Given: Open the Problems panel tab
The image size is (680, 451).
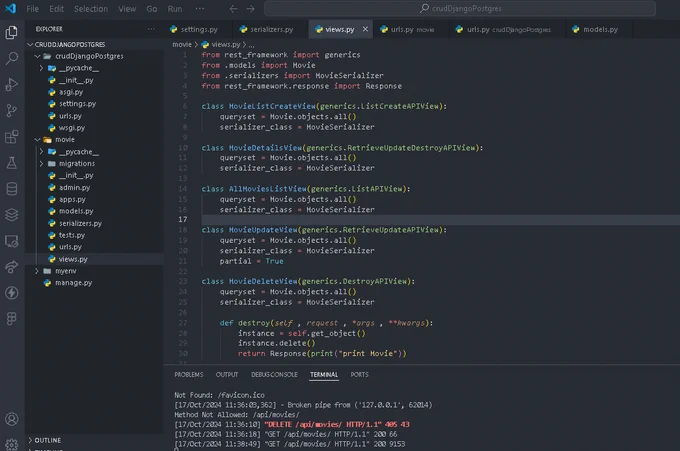Looking at the screenshot, I should click(189, 375).
